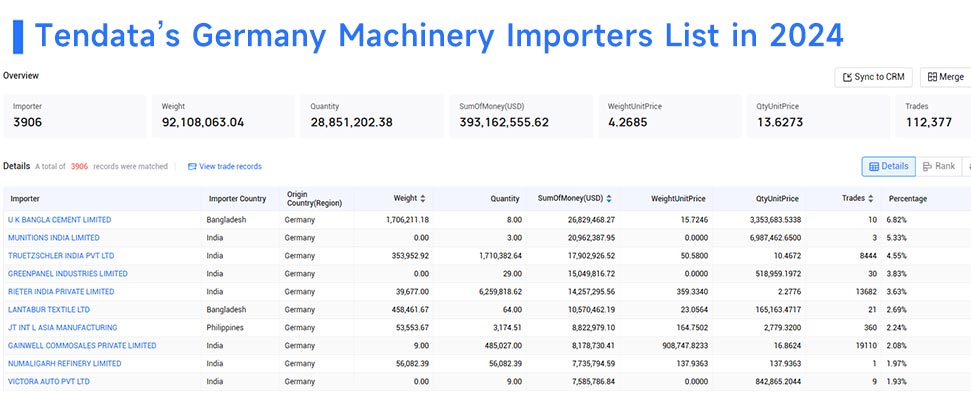Select the Importer 3906 overview card

pos(75,116)
